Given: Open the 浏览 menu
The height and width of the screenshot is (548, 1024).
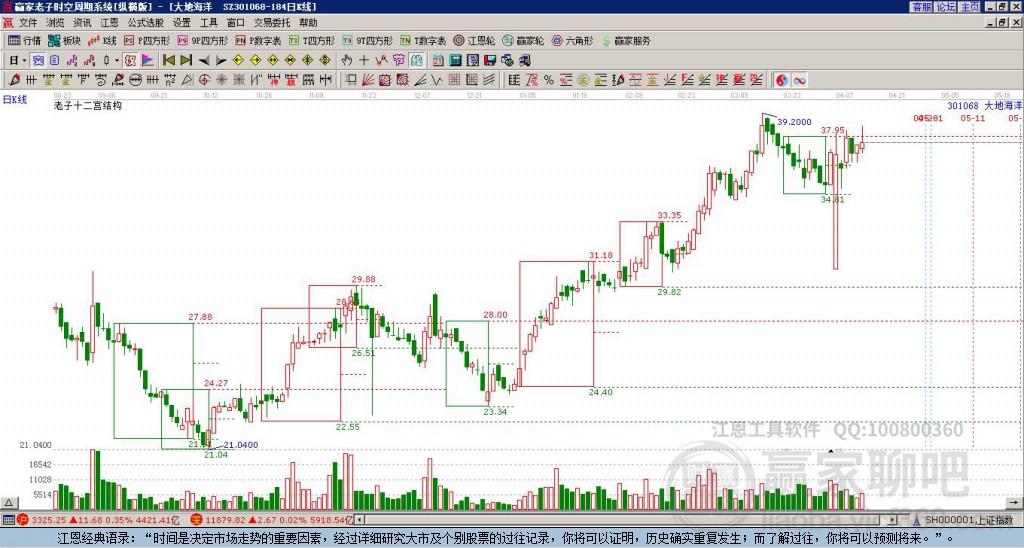Looking at the screenshot, I should 55,23.
